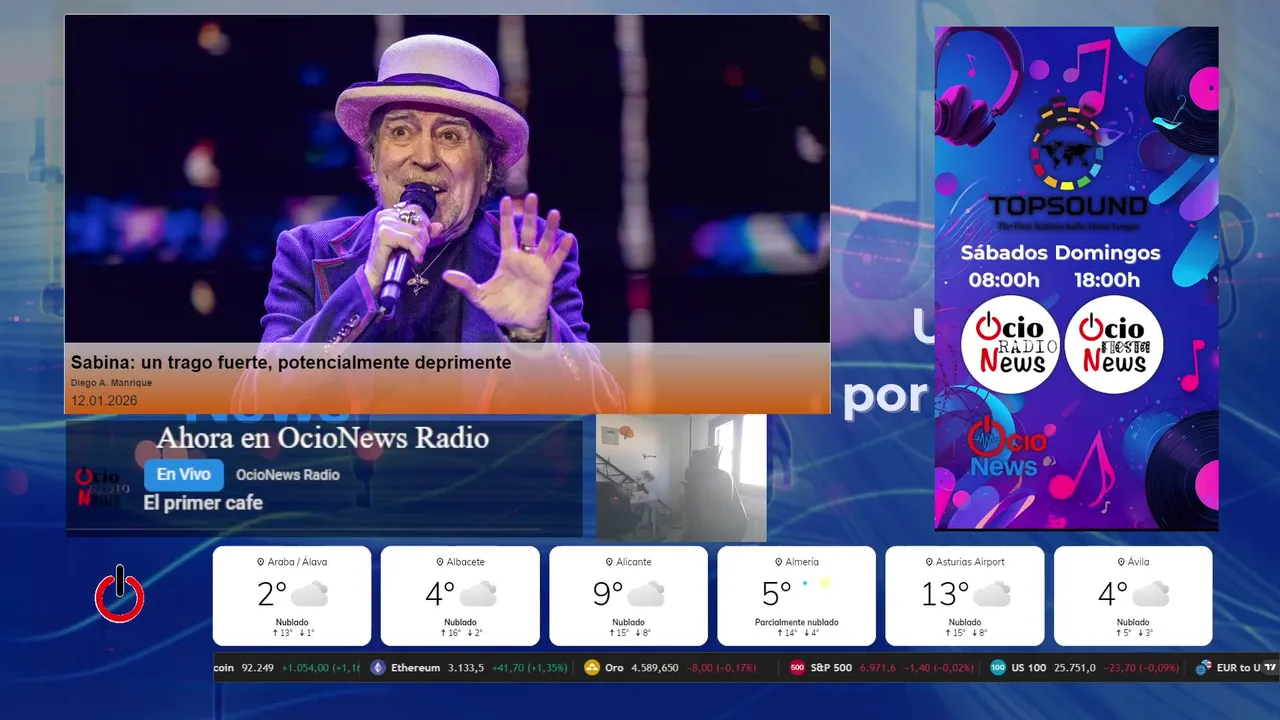1280x720 pixels.
Task: Click 'Parcialmente nublado' in Almería card
Action: click(x=797, y=622)
